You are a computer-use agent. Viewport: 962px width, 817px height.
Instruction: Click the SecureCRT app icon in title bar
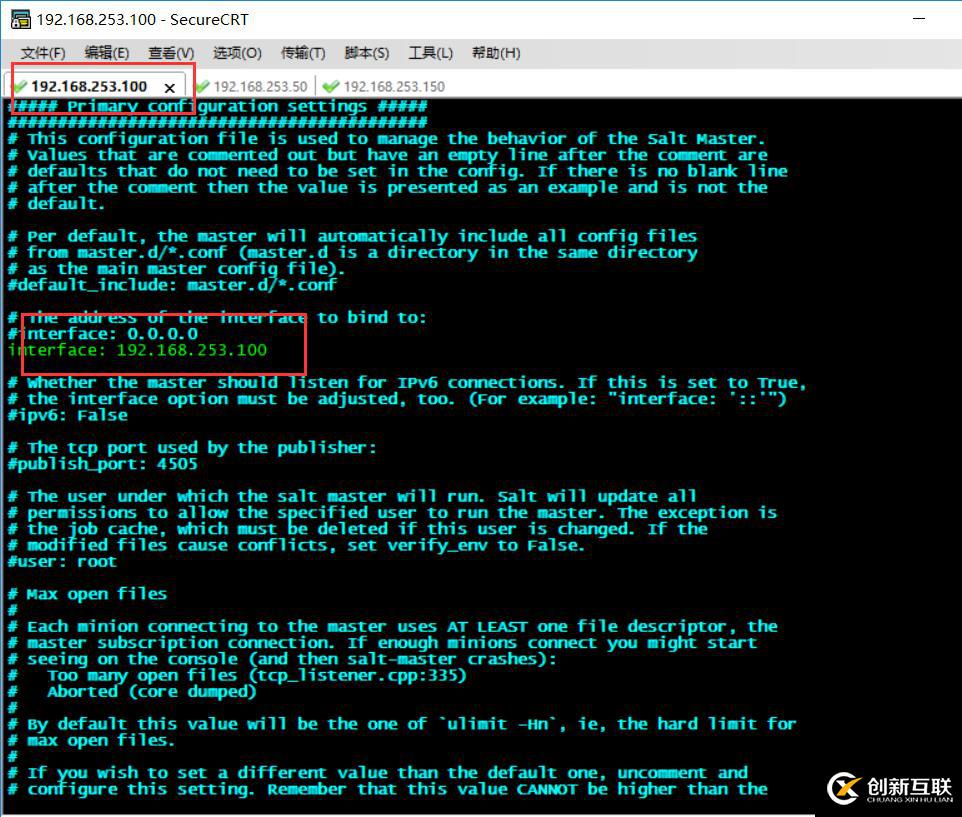point(20,20)
